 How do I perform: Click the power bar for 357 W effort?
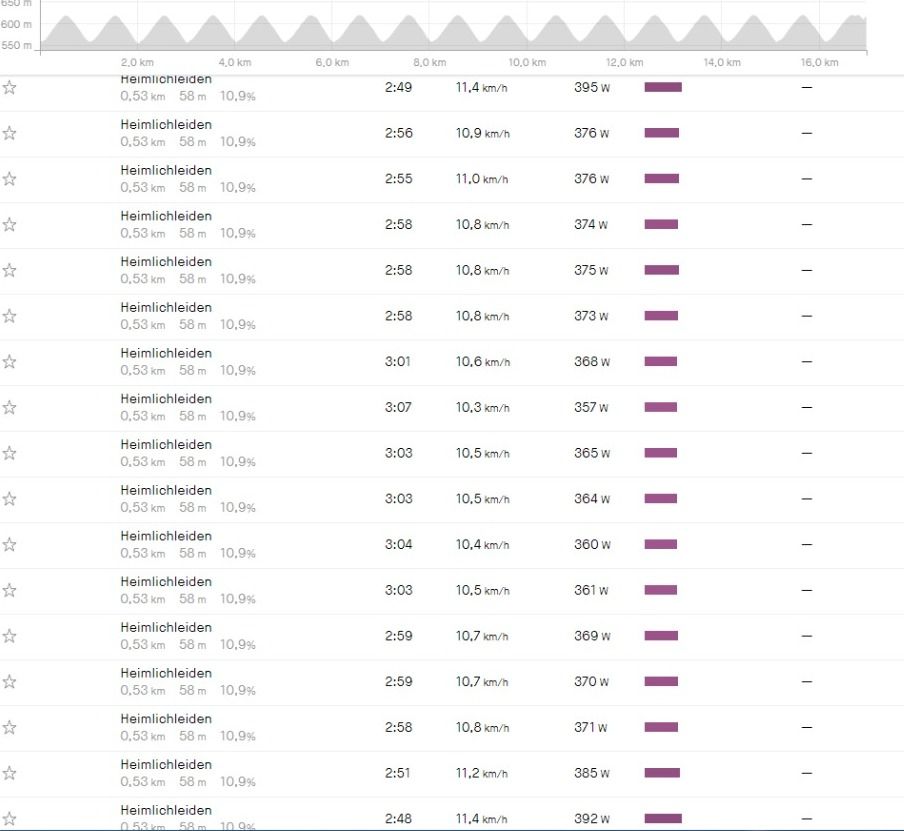pyautogui.click(x=660, y=407)
